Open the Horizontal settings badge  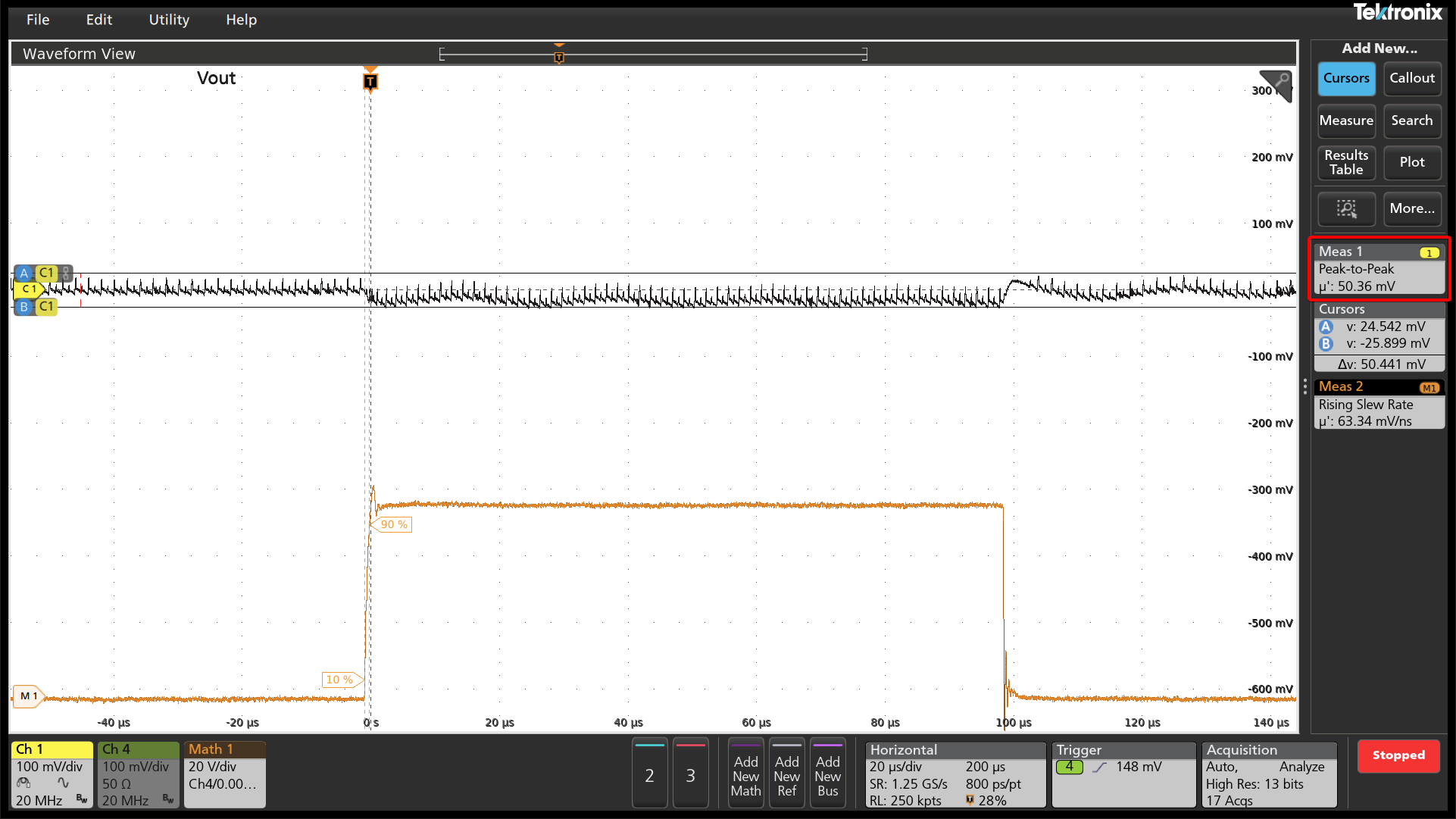955,775
